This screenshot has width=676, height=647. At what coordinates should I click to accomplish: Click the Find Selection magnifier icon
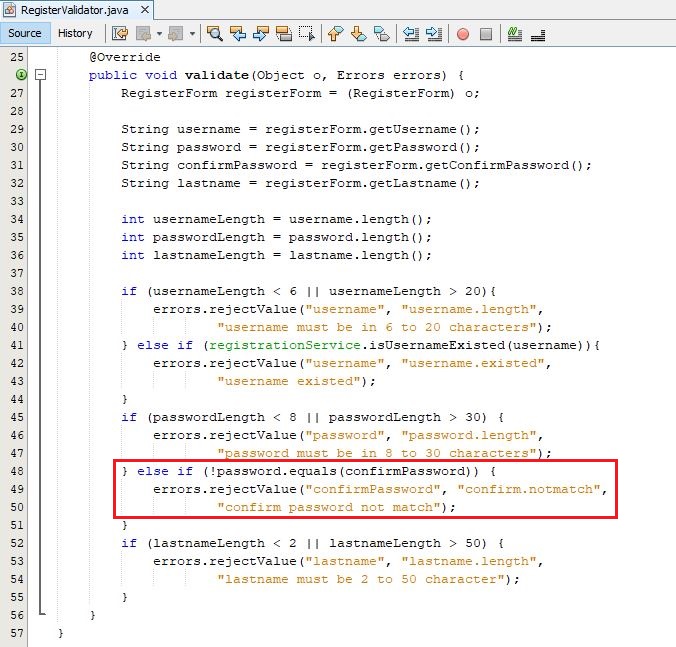pos(214,33)
